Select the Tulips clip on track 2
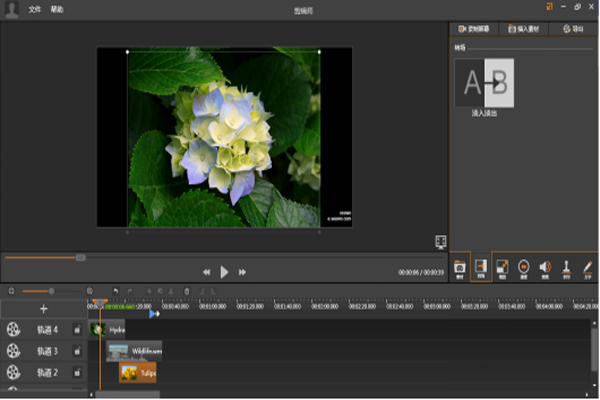The height and width of the screenshot is (400, 600). 138,373
